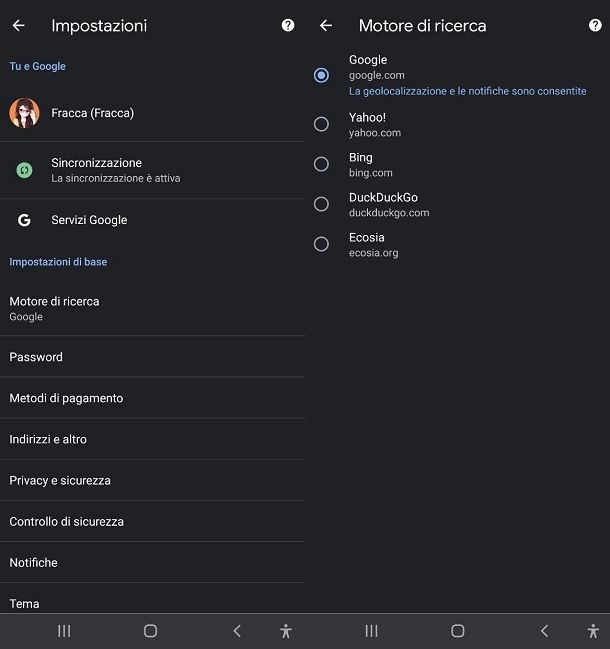
Task: Select the DuckDuckGo radio button
Action: (321, 204)
